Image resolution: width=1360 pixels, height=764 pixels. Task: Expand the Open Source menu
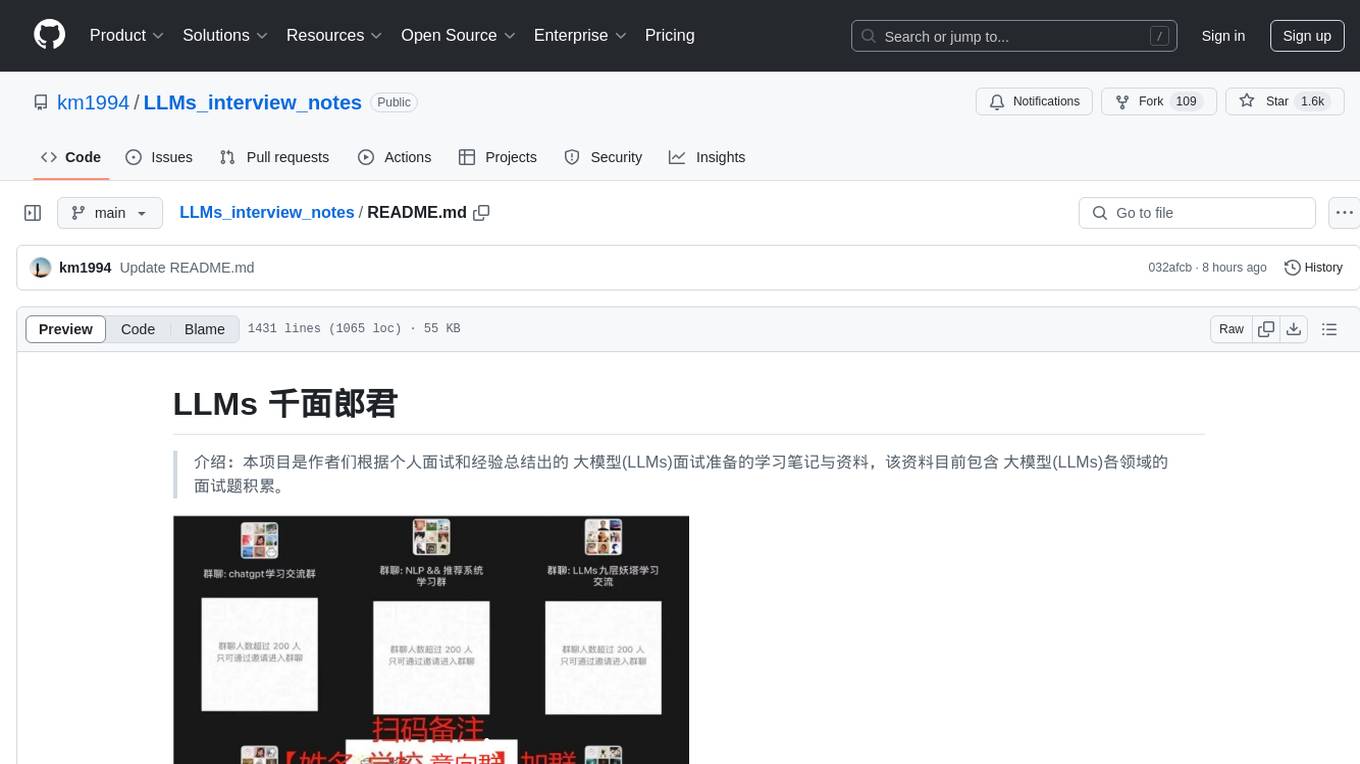(x=458, y=35)
